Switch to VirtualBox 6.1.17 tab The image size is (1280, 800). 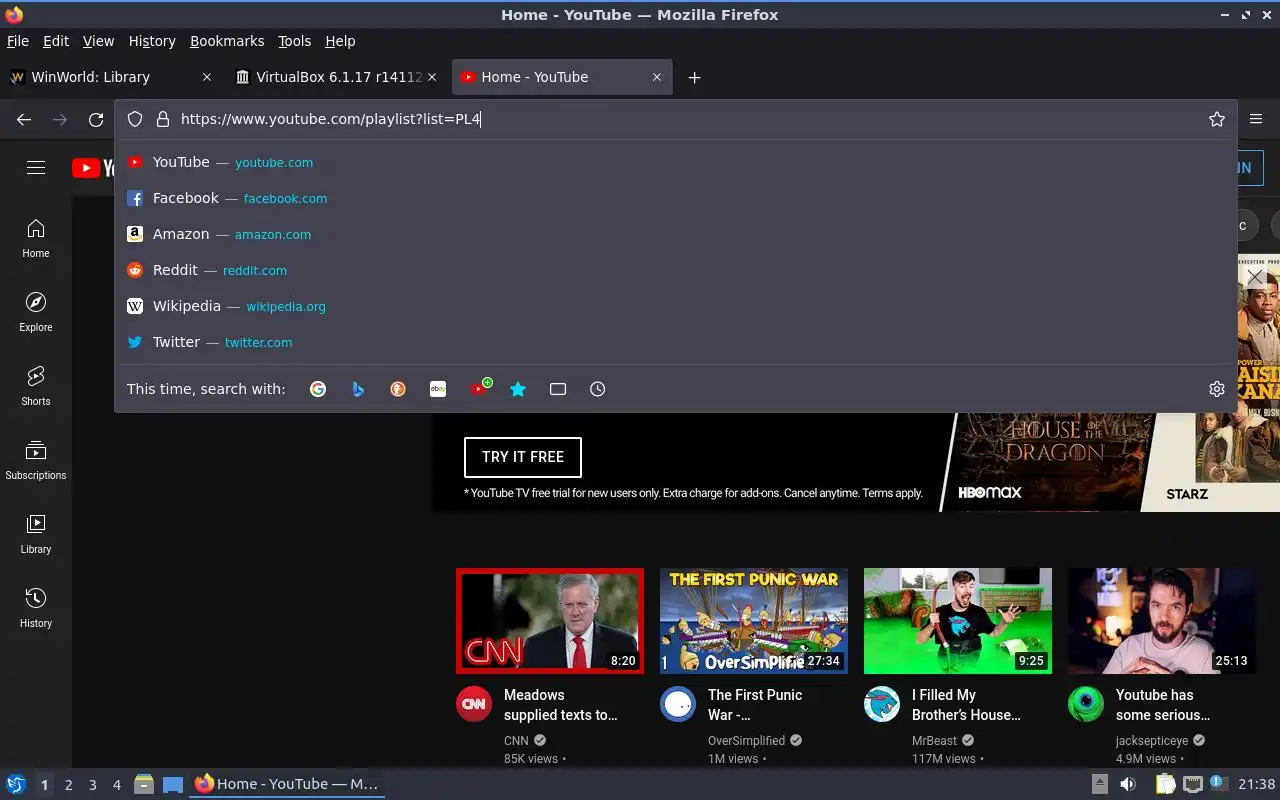click(x=338, y=77)
